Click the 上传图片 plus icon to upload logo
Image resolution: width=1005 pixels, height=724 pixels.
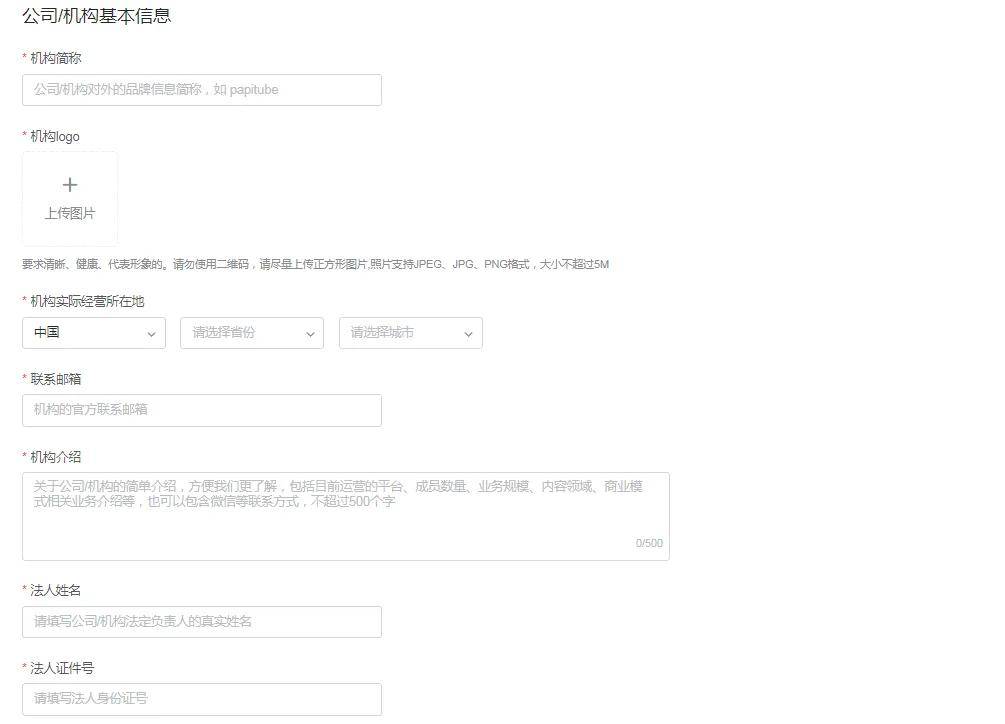(69, 185)
